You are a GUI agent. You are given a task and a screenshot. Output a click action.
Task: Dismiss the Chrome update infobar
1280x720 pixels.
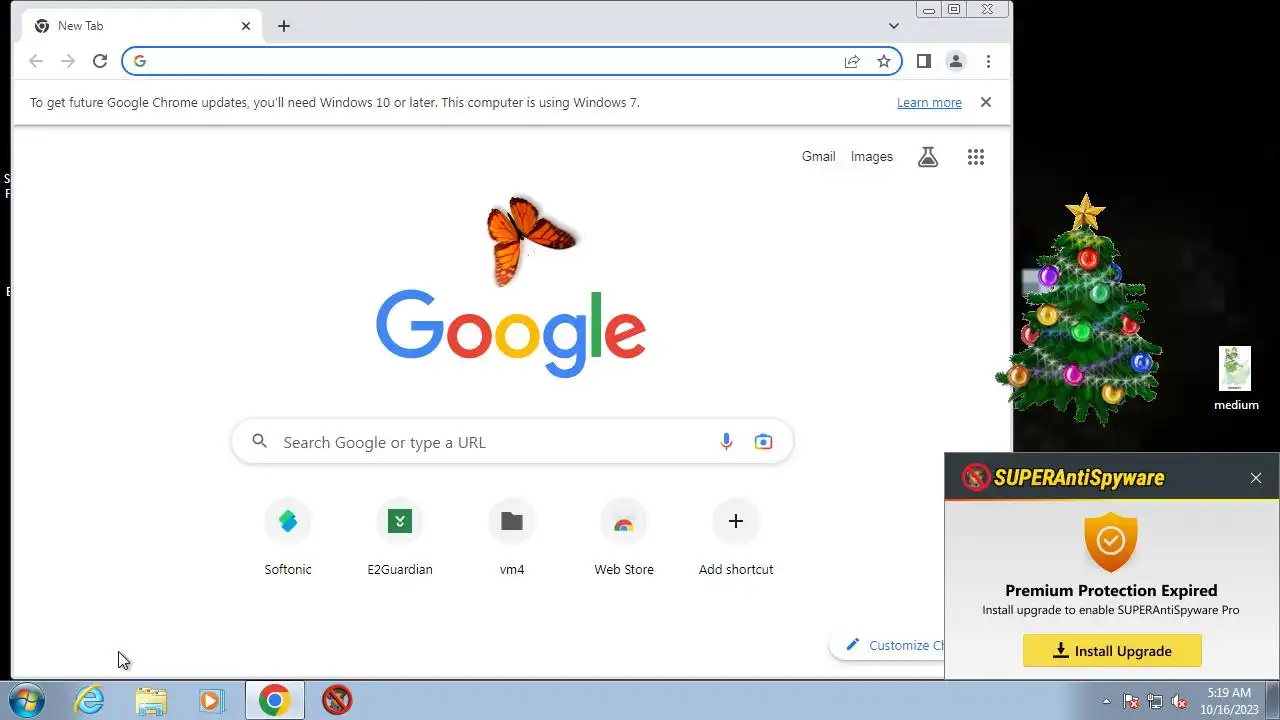[x=986, y=102]
